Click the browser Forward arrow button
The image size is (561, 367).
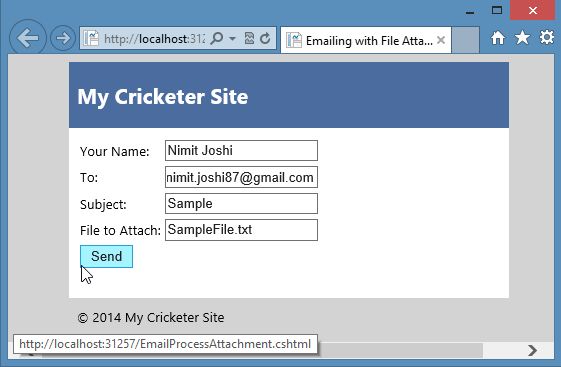click(x=63, y=38)
